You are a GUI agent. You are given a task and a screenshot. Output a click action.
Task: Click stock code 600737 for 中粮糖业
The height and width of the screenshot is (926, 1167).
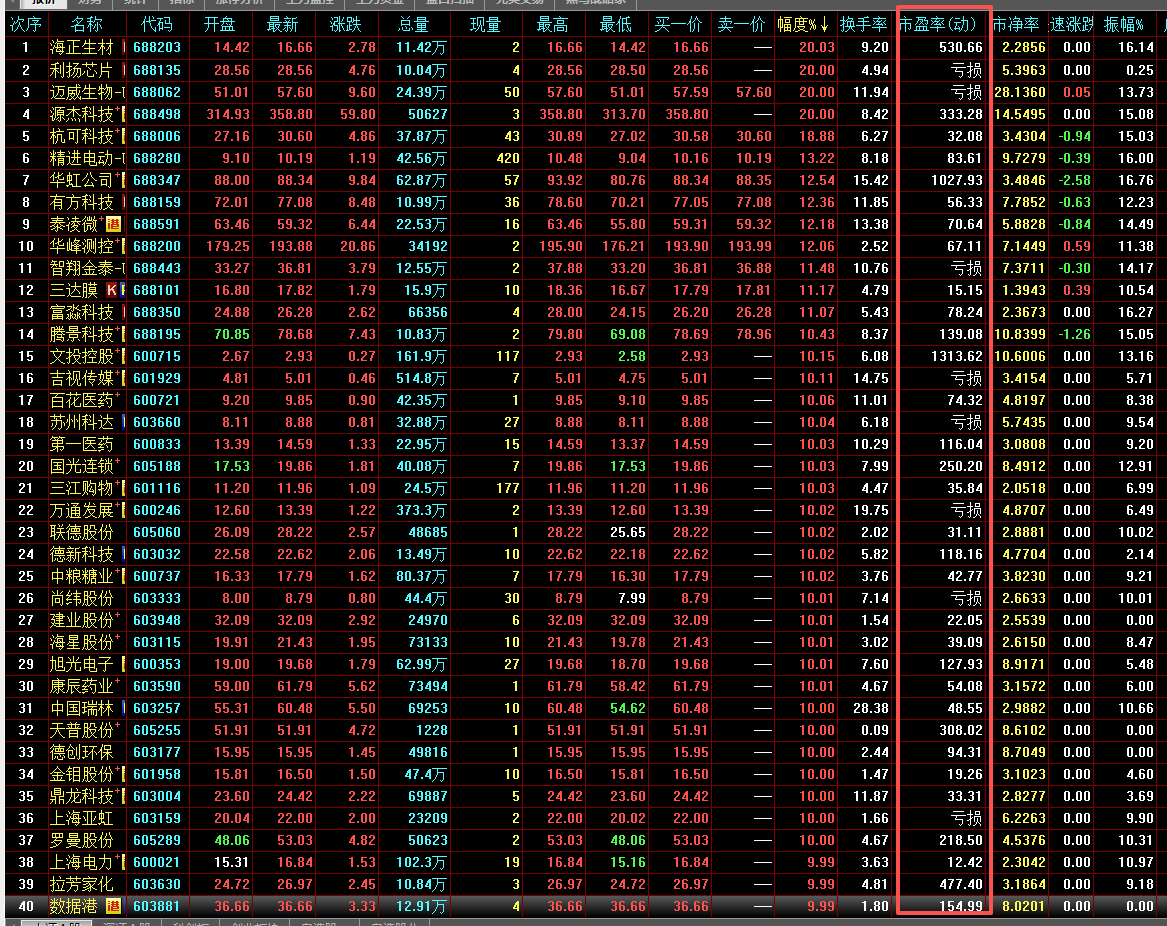pyautogui.click(x=157, y=576)
